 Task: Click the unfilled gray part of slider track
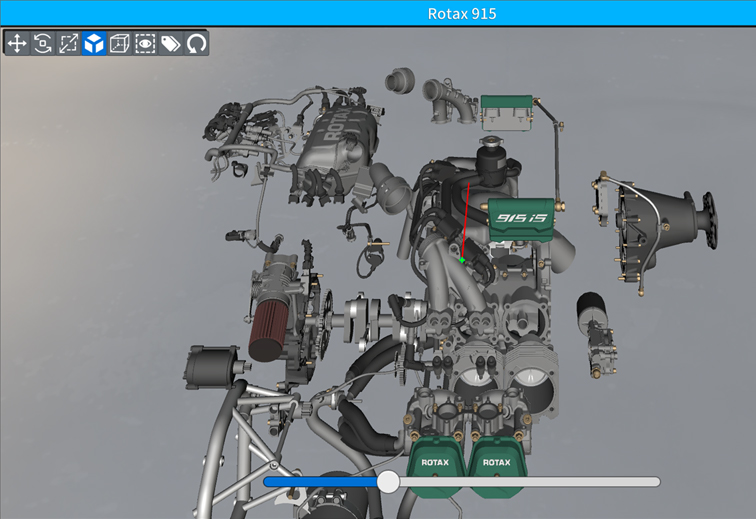pyautogui.click(x=530, y=481)
